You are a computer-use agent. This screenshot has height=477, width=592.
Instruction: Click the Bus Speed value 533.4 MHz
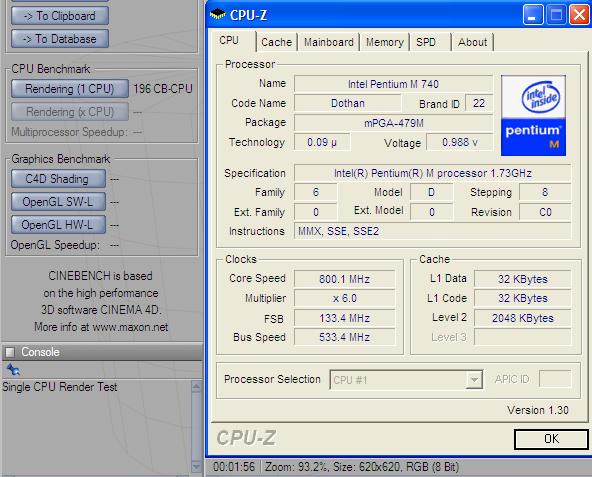click(x=344, y=337)
